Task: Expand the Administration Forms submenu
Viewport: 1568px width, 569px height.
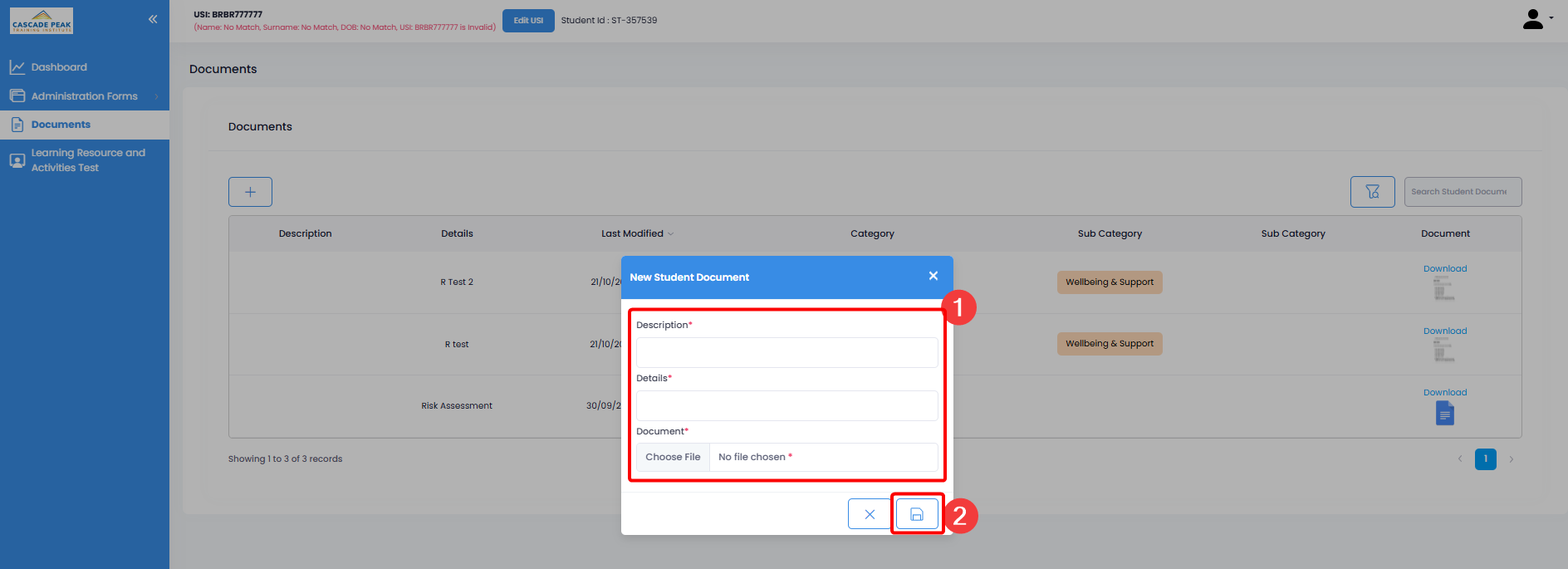Action: pyautogui.click(x=84, y=96)
